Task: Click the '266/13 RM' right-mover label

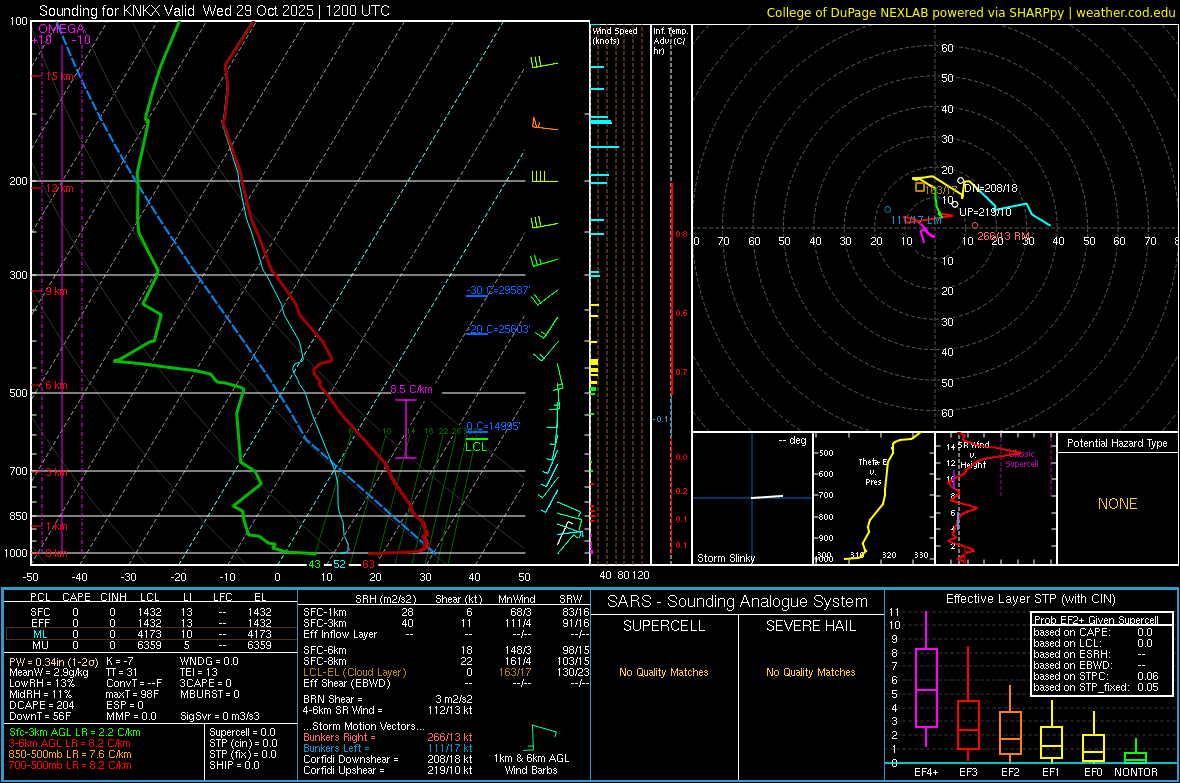Action: point(1003,236)
